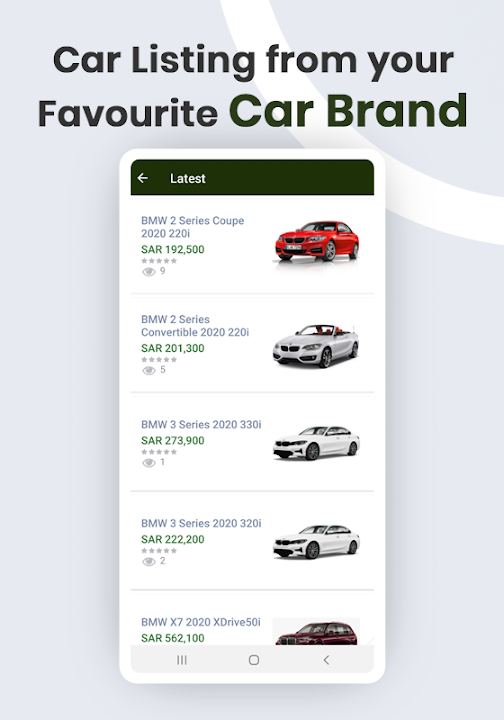Viewport: 504px width, 720px height.
Task: Rate the BMW 2 Series Coupe stars
Action: click(x=159, y=261)
